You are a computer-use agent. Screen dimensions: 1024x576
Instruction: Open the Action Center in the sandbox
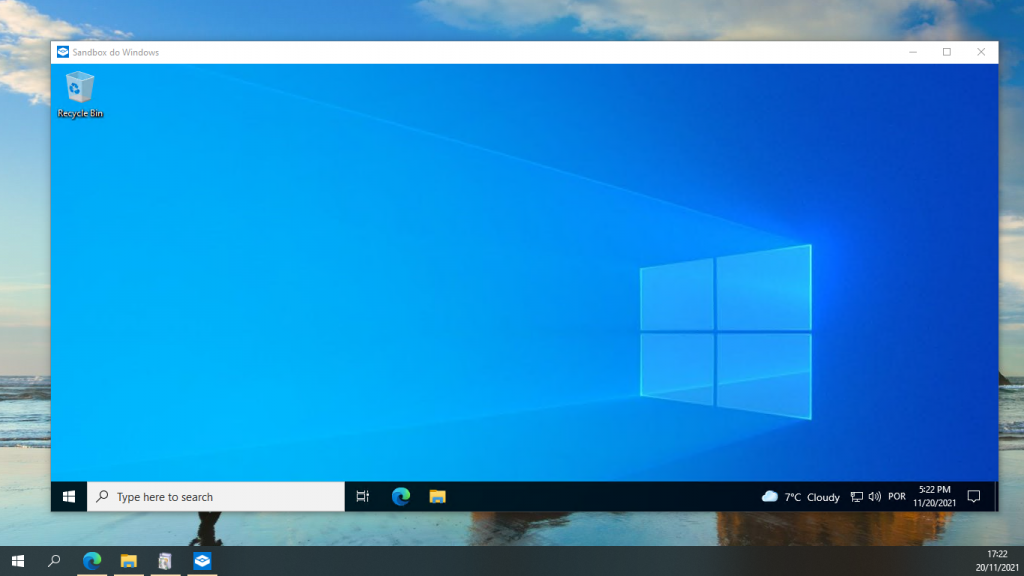tap(973, 496)
